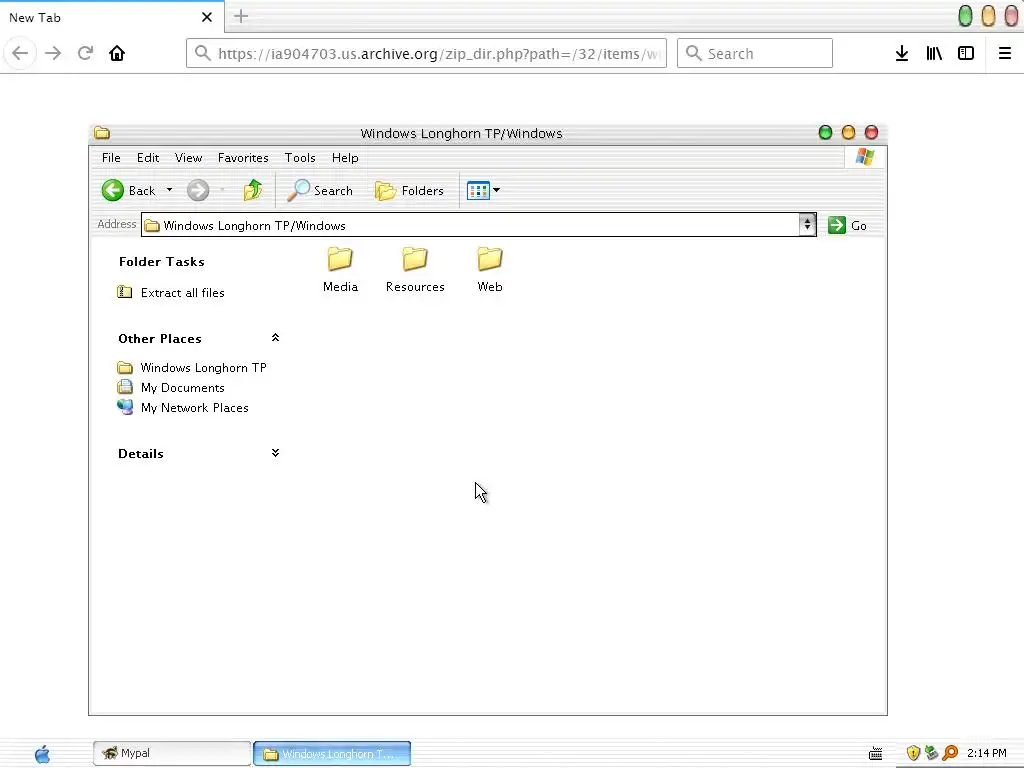
Task: Open the Views dropdown button
Action: pos(483,191)
